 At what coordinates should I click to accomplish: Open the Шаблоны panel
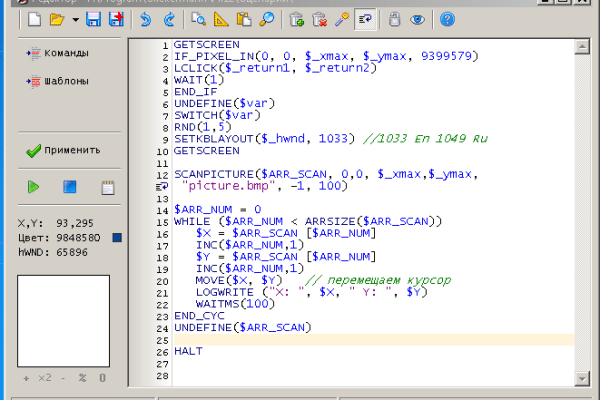click(x=57, y=81)
